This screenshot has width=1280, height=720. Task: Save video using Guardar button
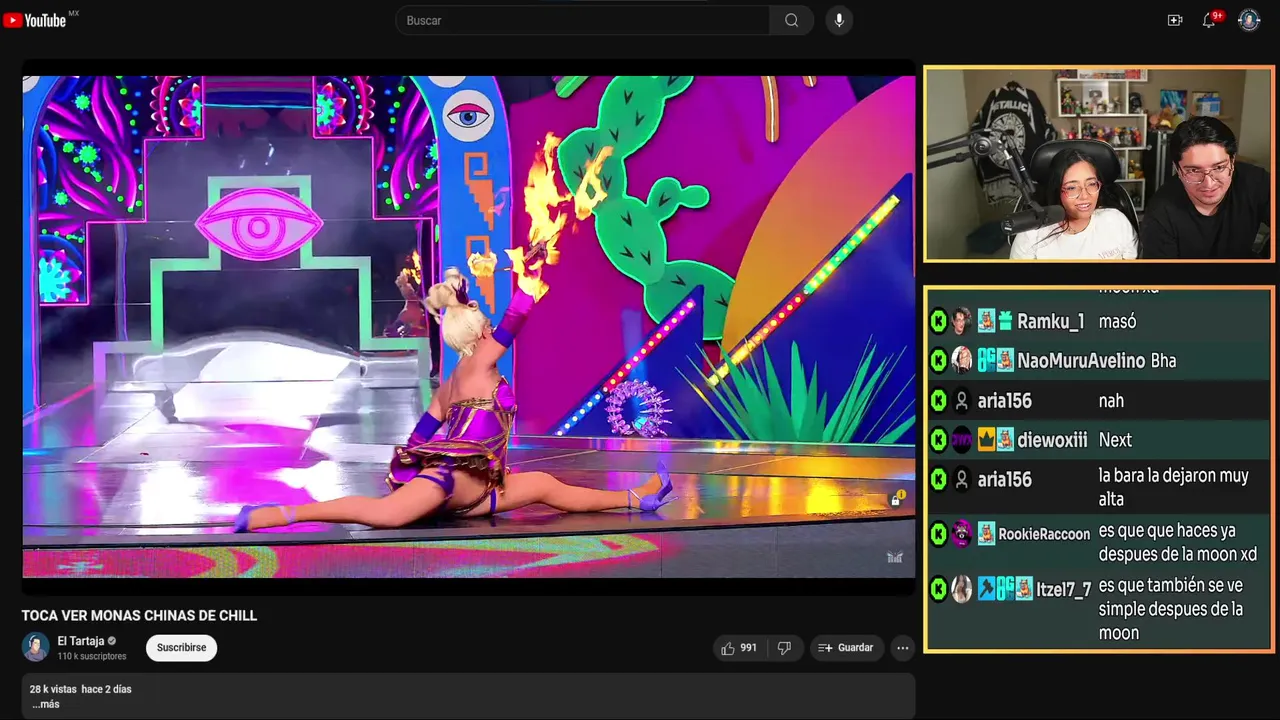(x=846, y=648)
